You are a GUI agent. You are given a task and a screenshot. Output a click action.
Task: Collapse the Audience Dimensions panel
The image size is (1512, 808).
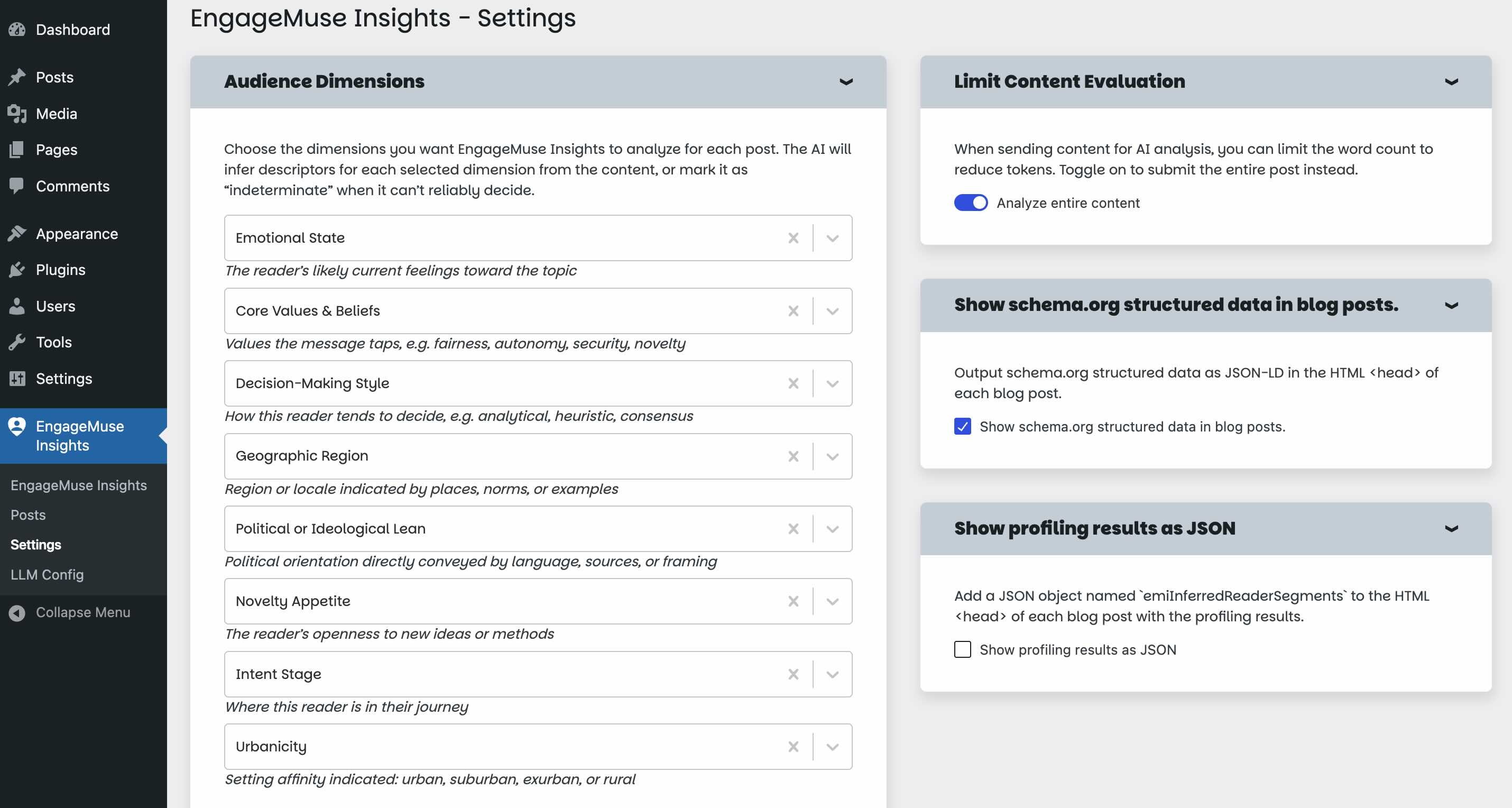pyautogui.click(x=845, y=81)
